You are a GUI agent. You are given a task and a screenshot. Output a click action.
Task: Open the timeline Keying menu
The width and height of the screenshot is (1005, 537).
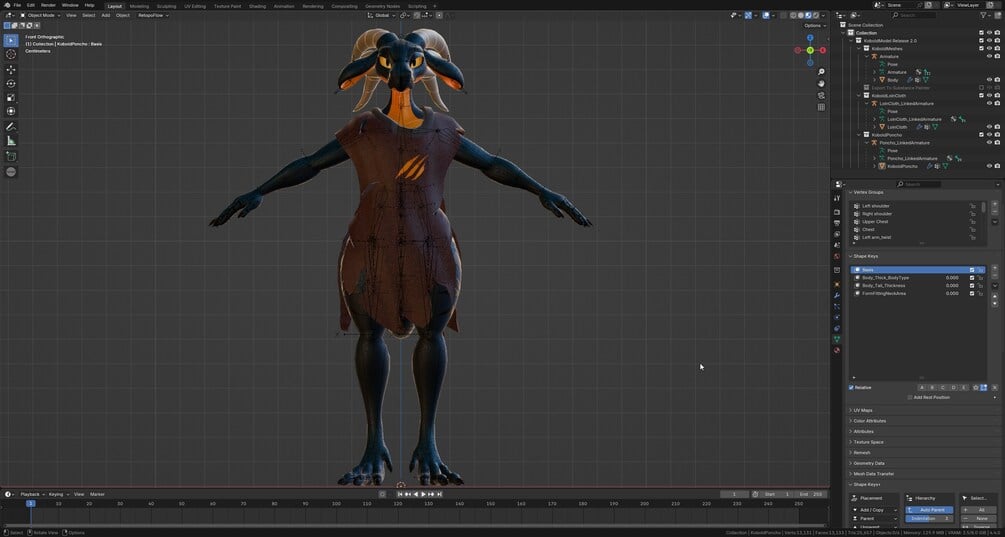(x=57, y=494)
